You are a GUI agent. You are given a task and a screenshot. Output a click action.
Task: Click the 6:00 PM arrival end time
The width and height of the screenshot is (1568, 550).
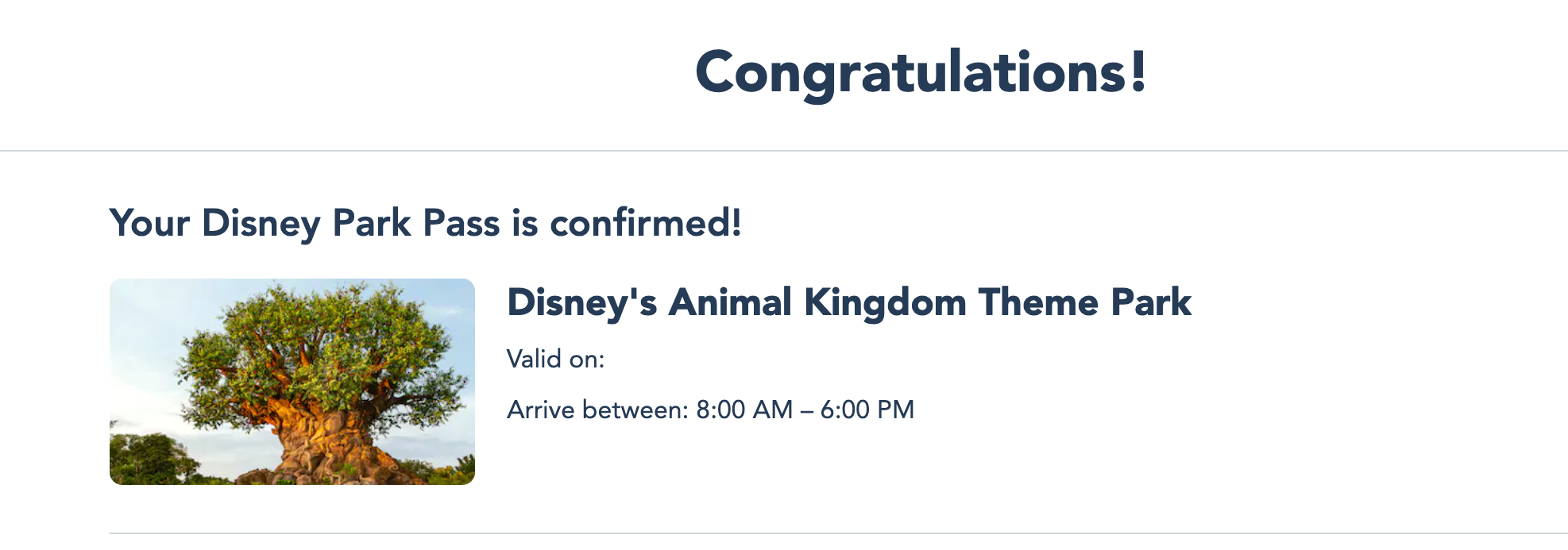pyautogui.click(x=867, y=410)
